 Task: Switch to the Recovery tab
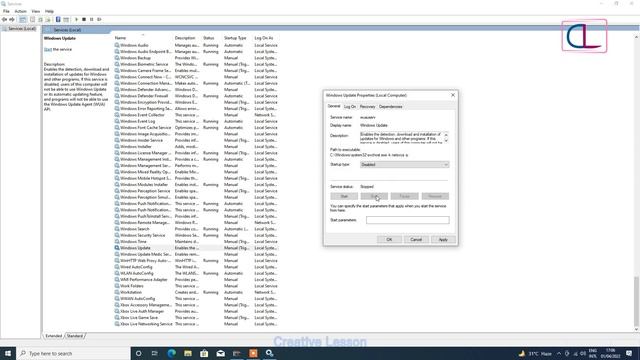coord(367,107)
